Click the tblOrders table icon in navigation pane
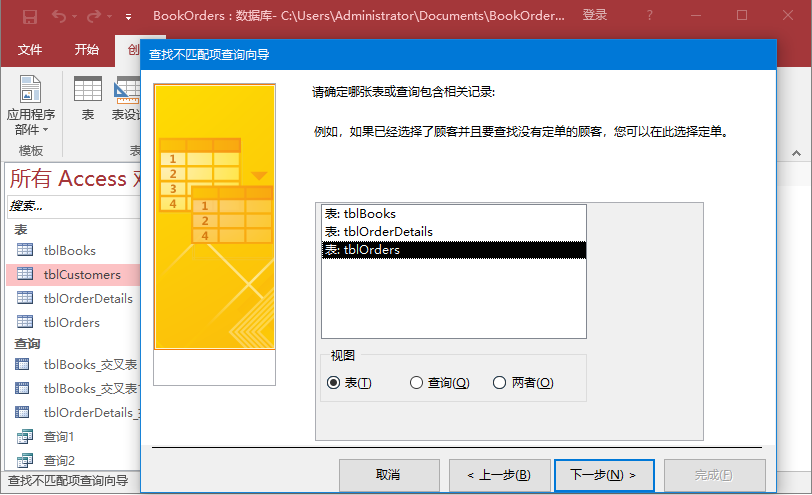812x495 pixels. coord(25,322)
